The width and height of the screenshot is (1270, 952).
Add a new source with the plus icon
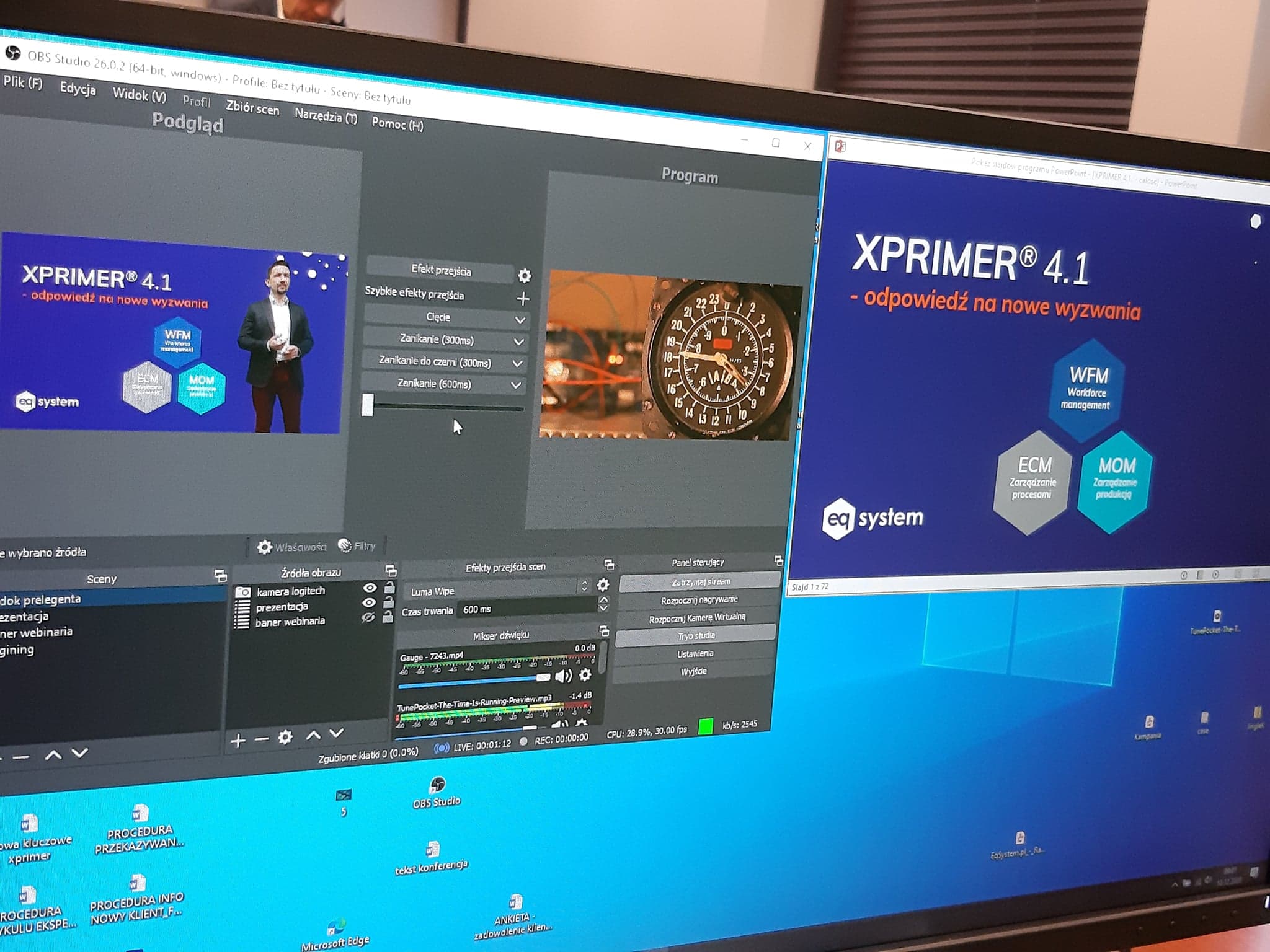[238, 741]
